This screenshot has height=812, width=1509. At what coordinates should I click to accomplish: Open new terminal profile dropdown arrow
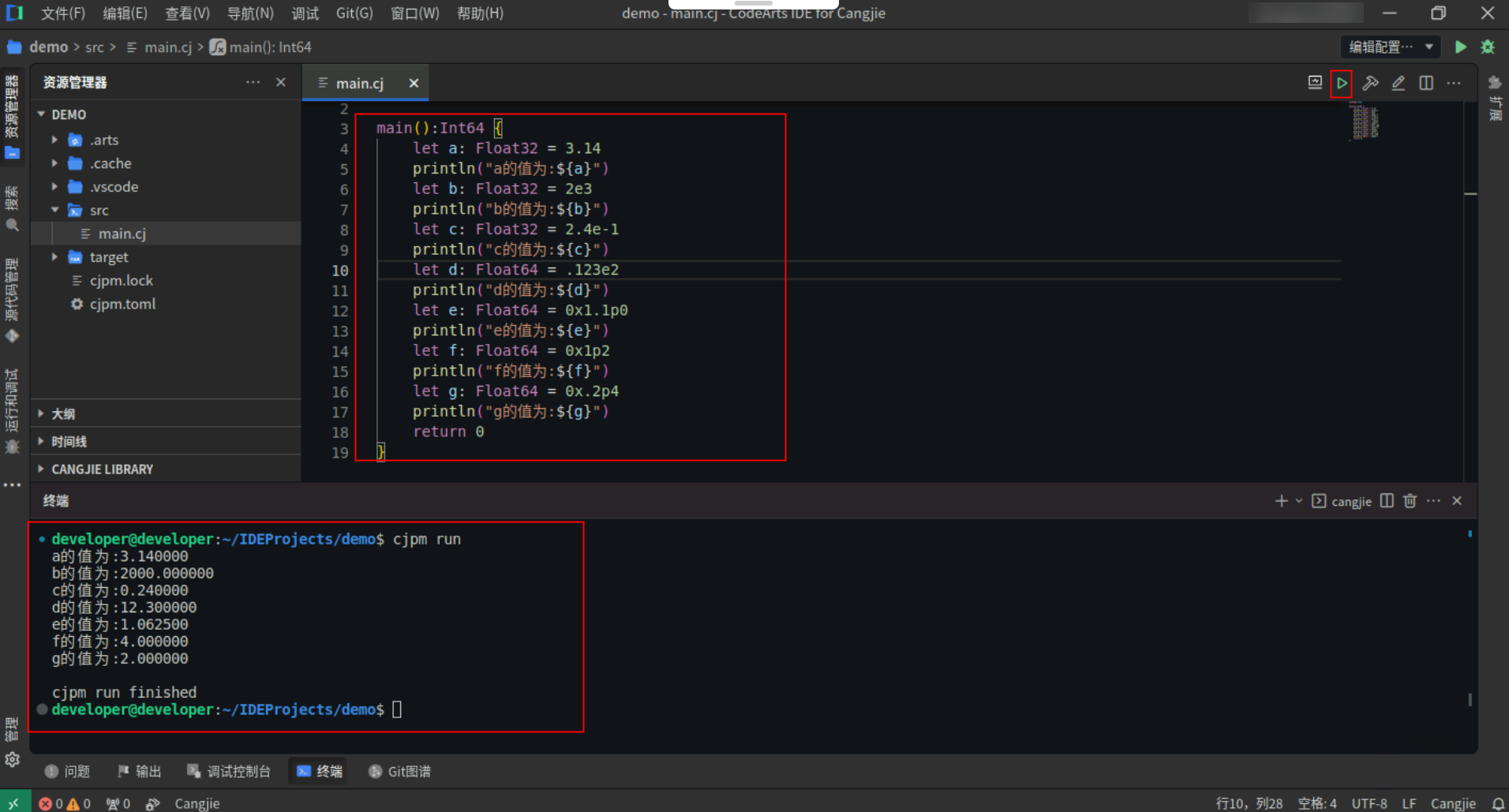click(x=1299, y=501)
